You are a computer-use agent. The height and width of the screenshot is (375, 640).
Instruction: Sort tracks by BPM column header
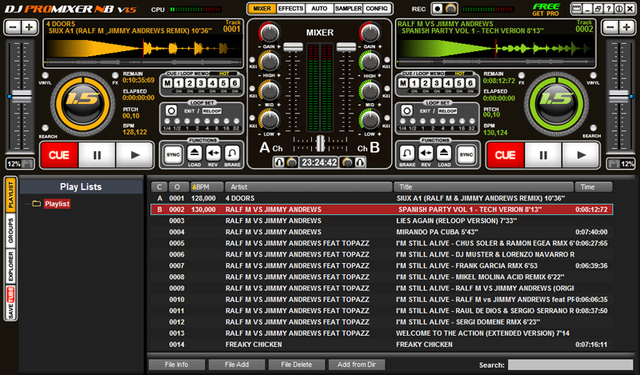[207, 187]
